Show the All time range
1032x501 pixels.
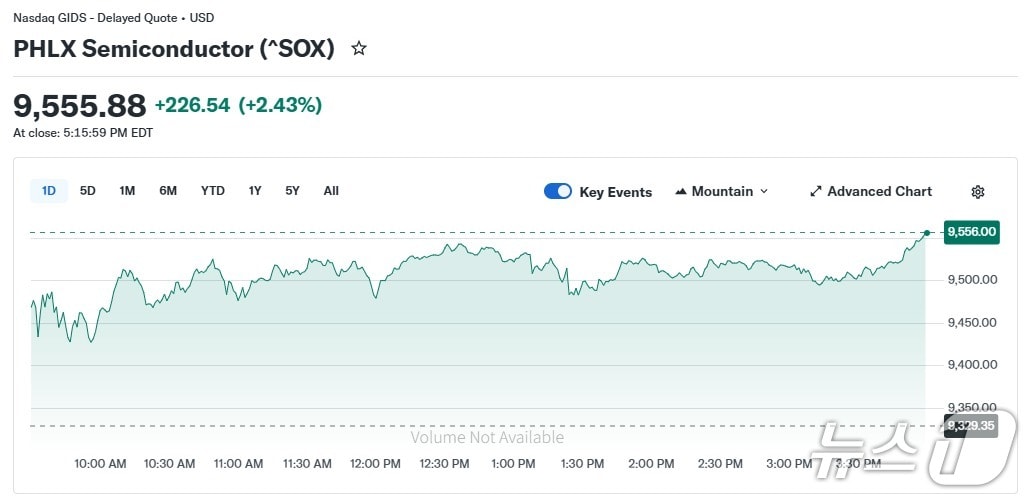(x=331, y=191)
